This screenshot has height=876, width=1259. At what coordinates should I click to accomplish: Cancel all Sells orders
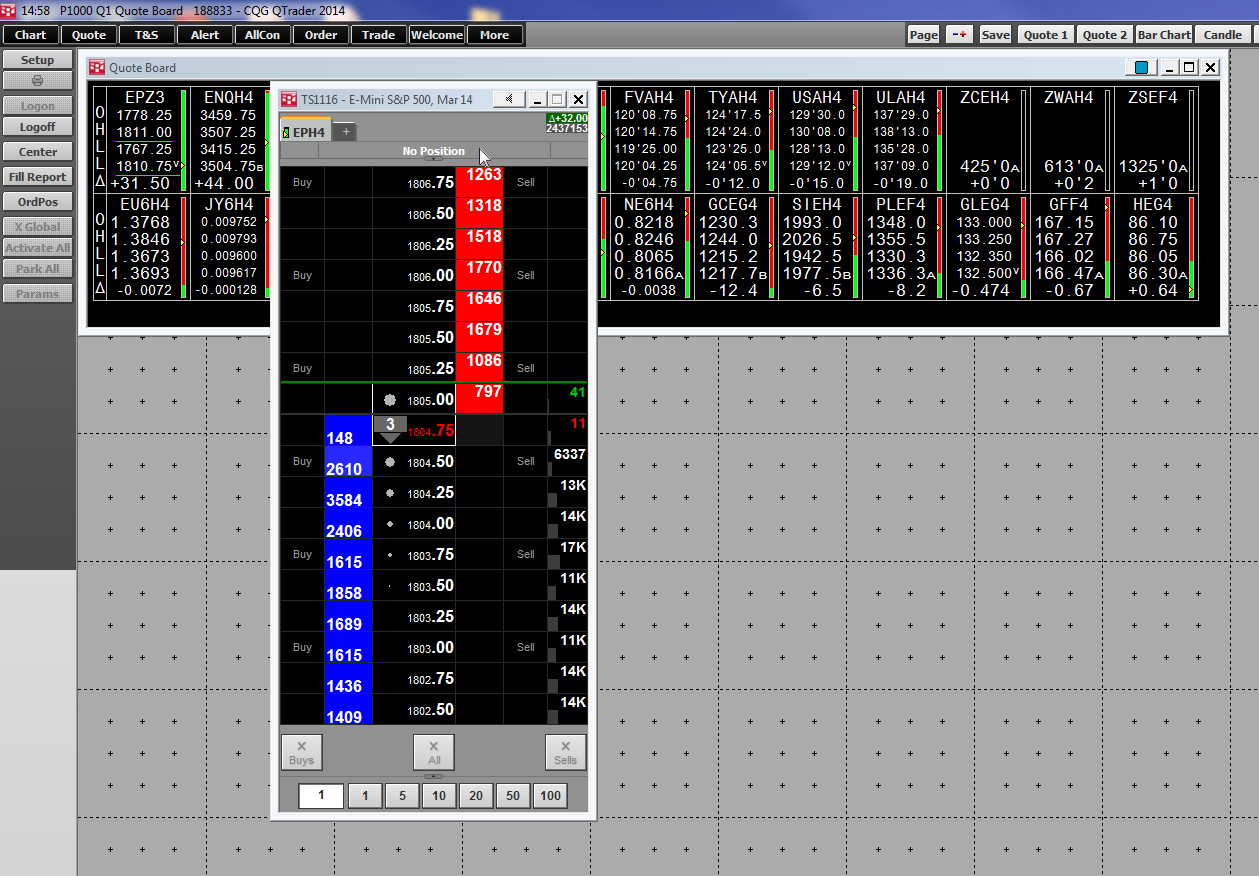coord(565,752)
